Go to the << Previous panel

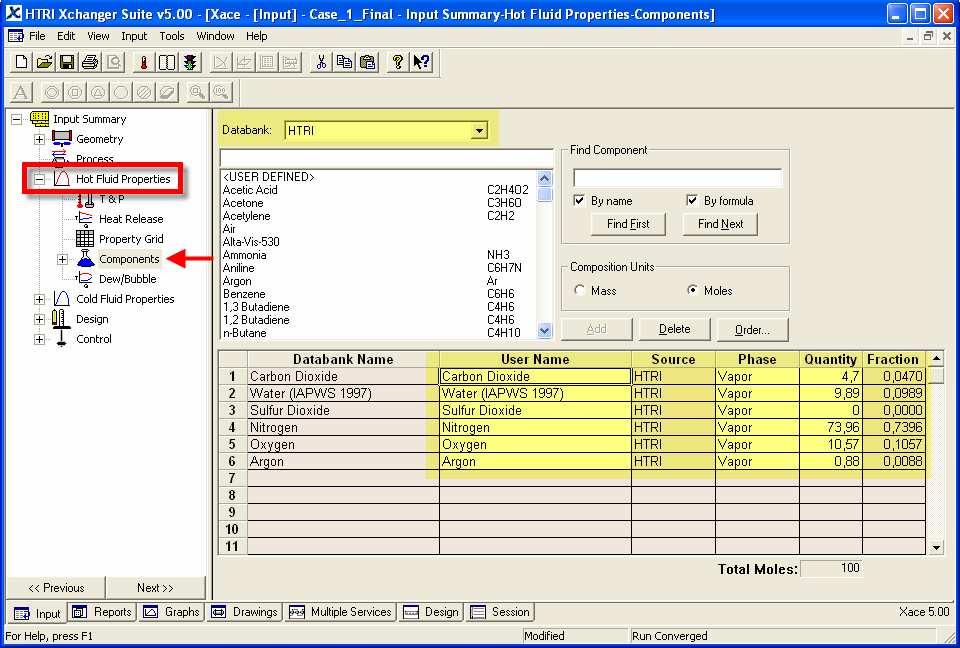[56, 588]
